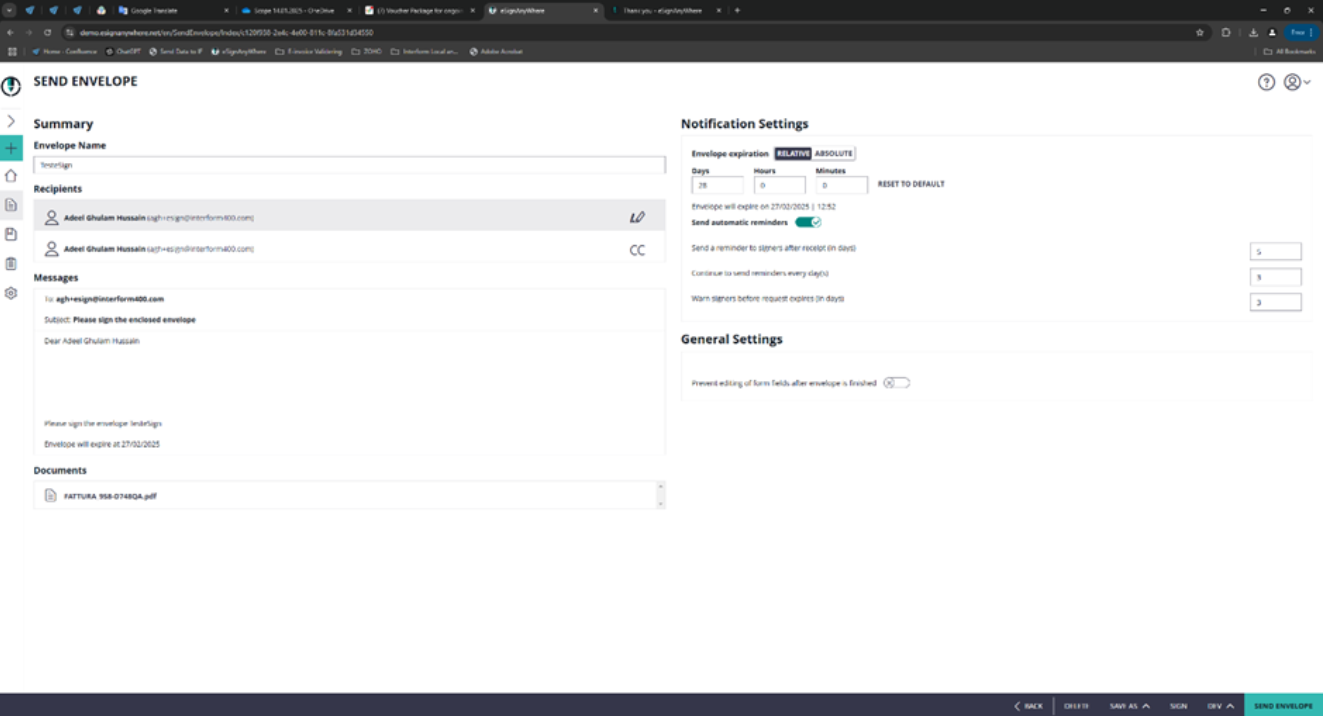Click the SEND ENVELOPE button

click(x=1283, y=706)
